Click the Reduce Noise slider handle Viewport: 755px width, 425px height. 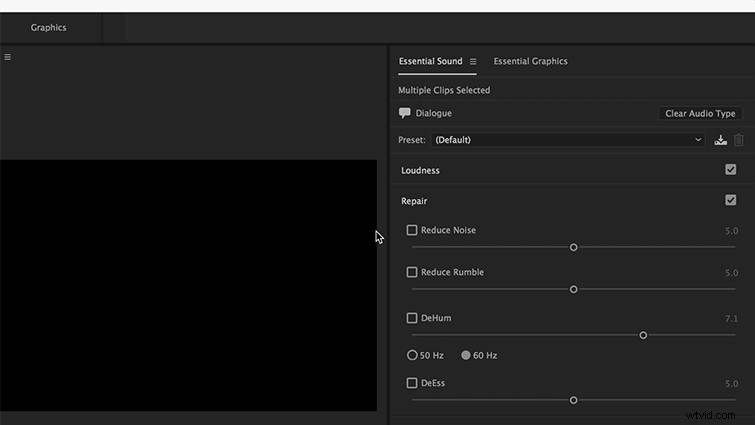click(x=573, y=247)
